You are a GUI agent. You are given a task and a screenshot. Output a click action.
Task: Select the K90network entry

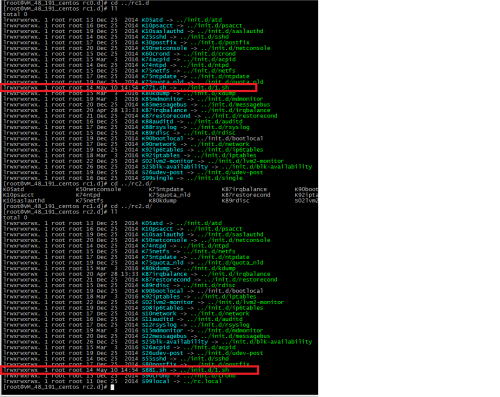pyautogui.click(x=159, y=144)
